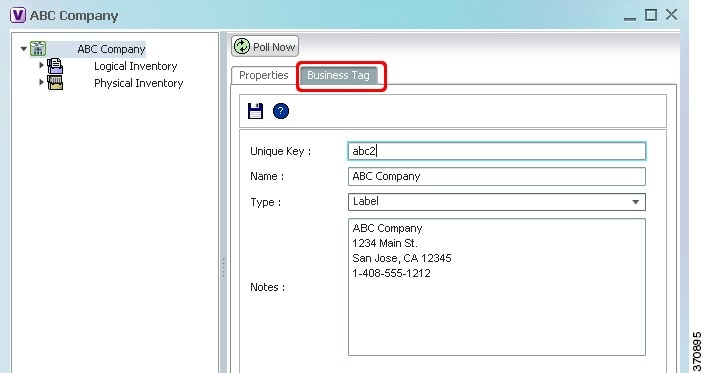Collapse the ABC Company tree node

[x=24, y=48]
